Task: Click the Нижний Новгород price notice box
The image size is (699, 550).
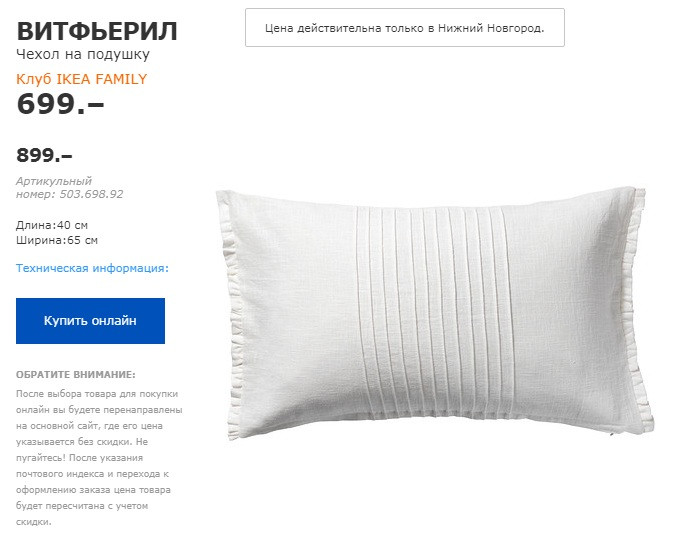Action: (x=405, y=28)
